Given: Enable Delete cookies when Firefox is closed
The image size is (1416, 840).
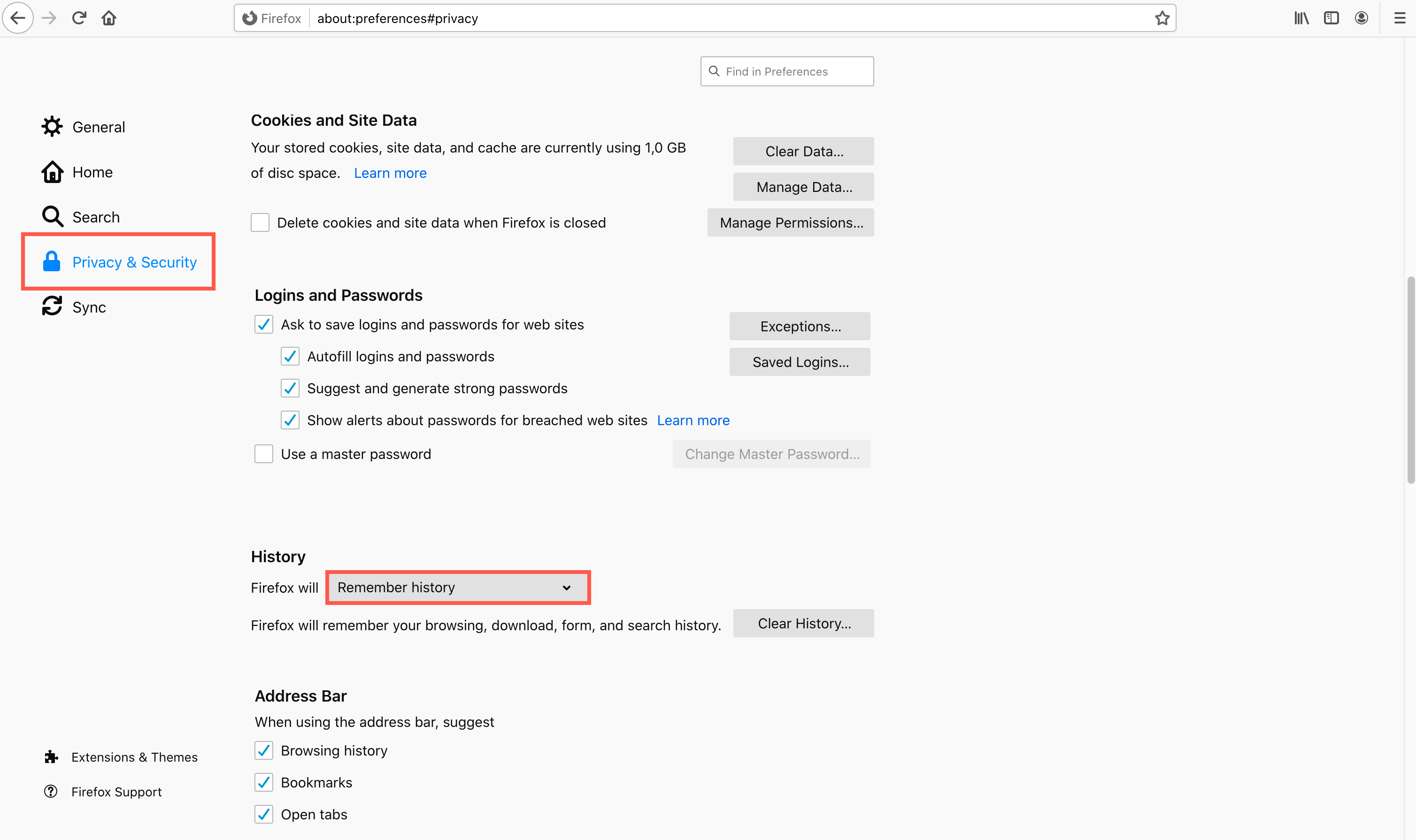Looking at the screenshot, I should click(260, 222).
